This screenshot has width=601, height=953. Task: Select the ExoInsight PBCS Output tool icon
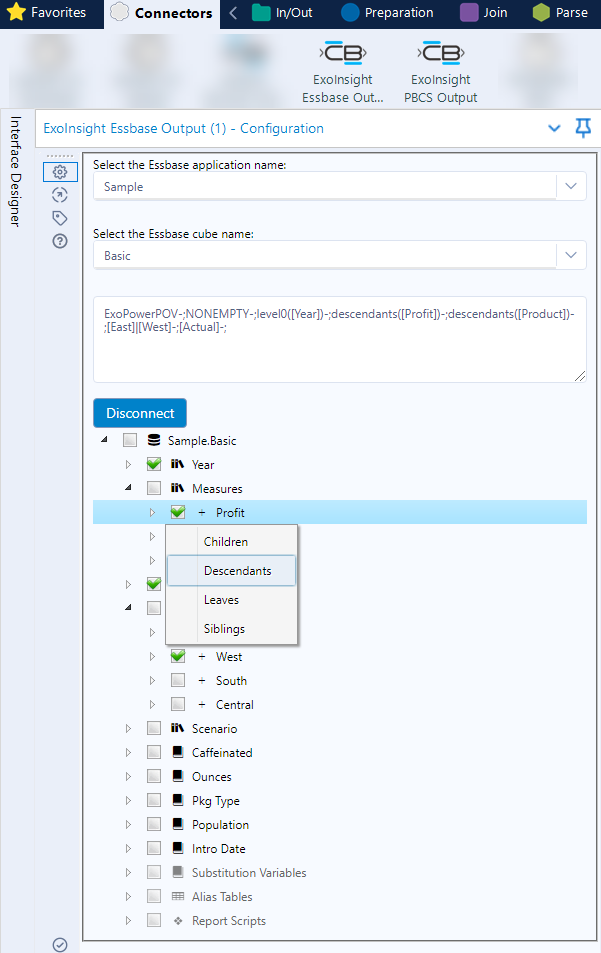pos(441,53)
